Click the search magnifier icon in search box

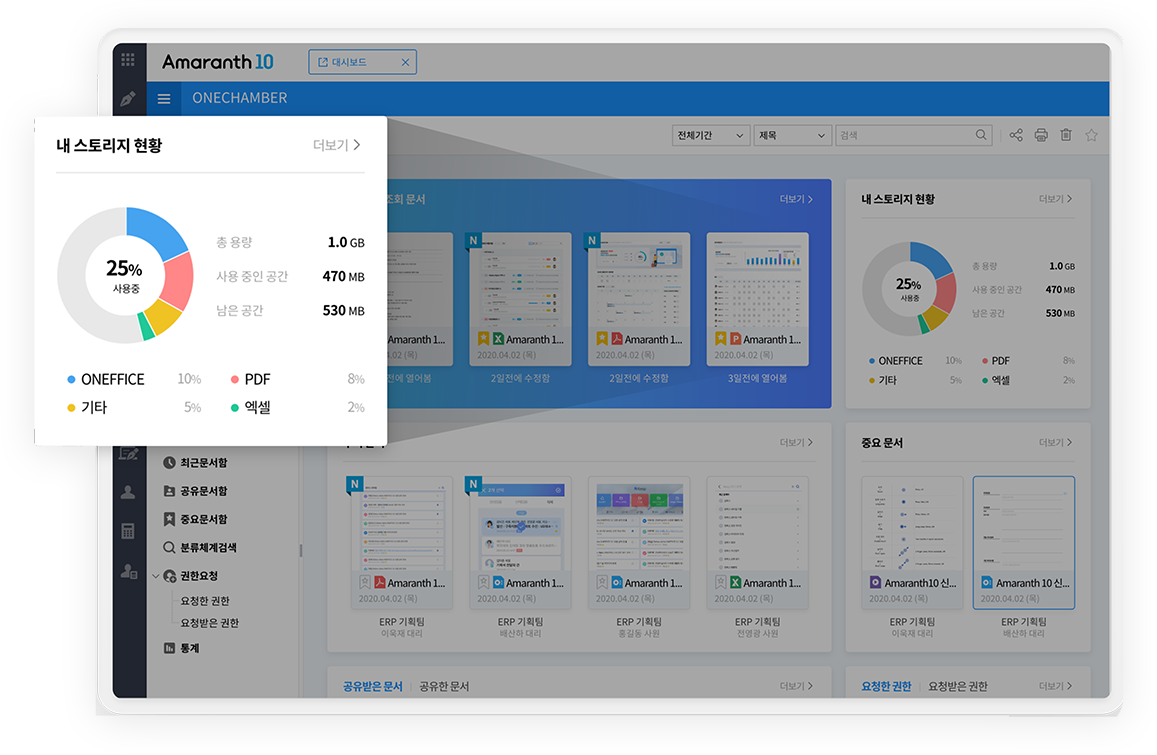981,135
